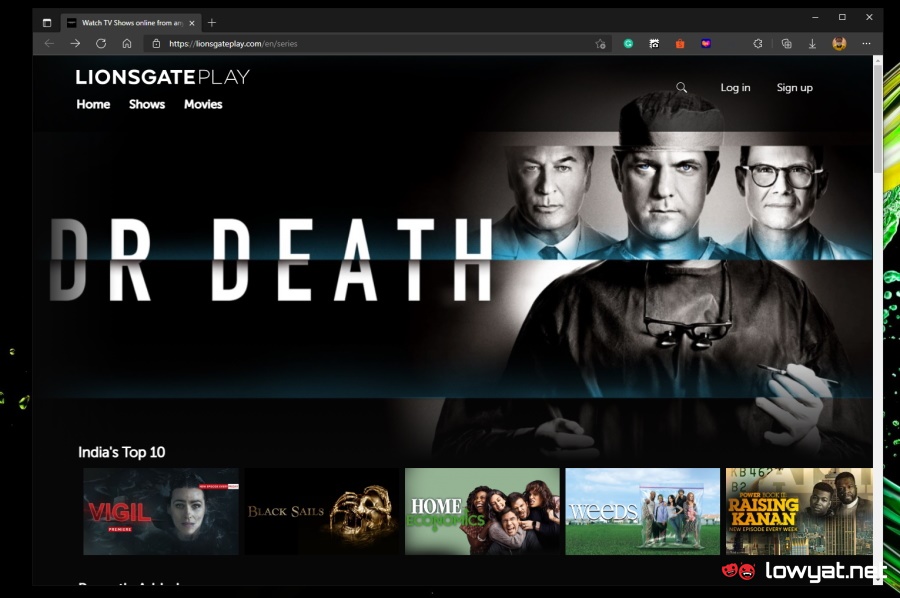The image size is (900, 598).
Task: Click the Sign up button
Action: (x=795, y=88)
